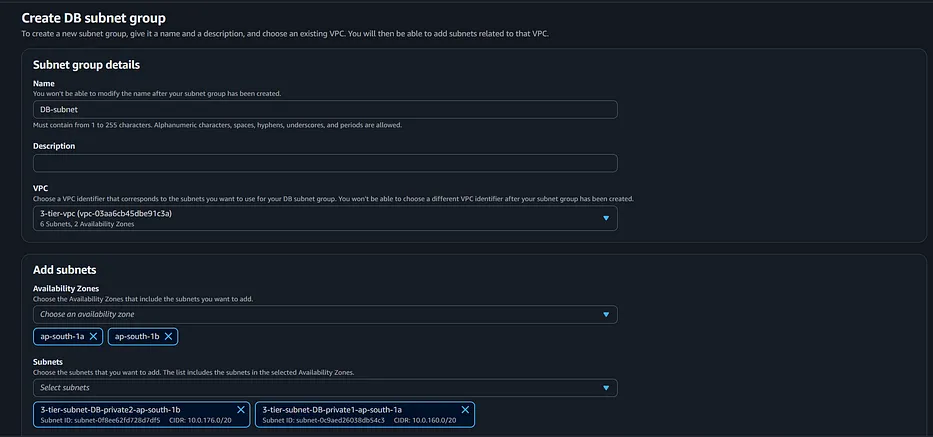Select the ap-south-1b chip label
933x437 pixels.
137,336
